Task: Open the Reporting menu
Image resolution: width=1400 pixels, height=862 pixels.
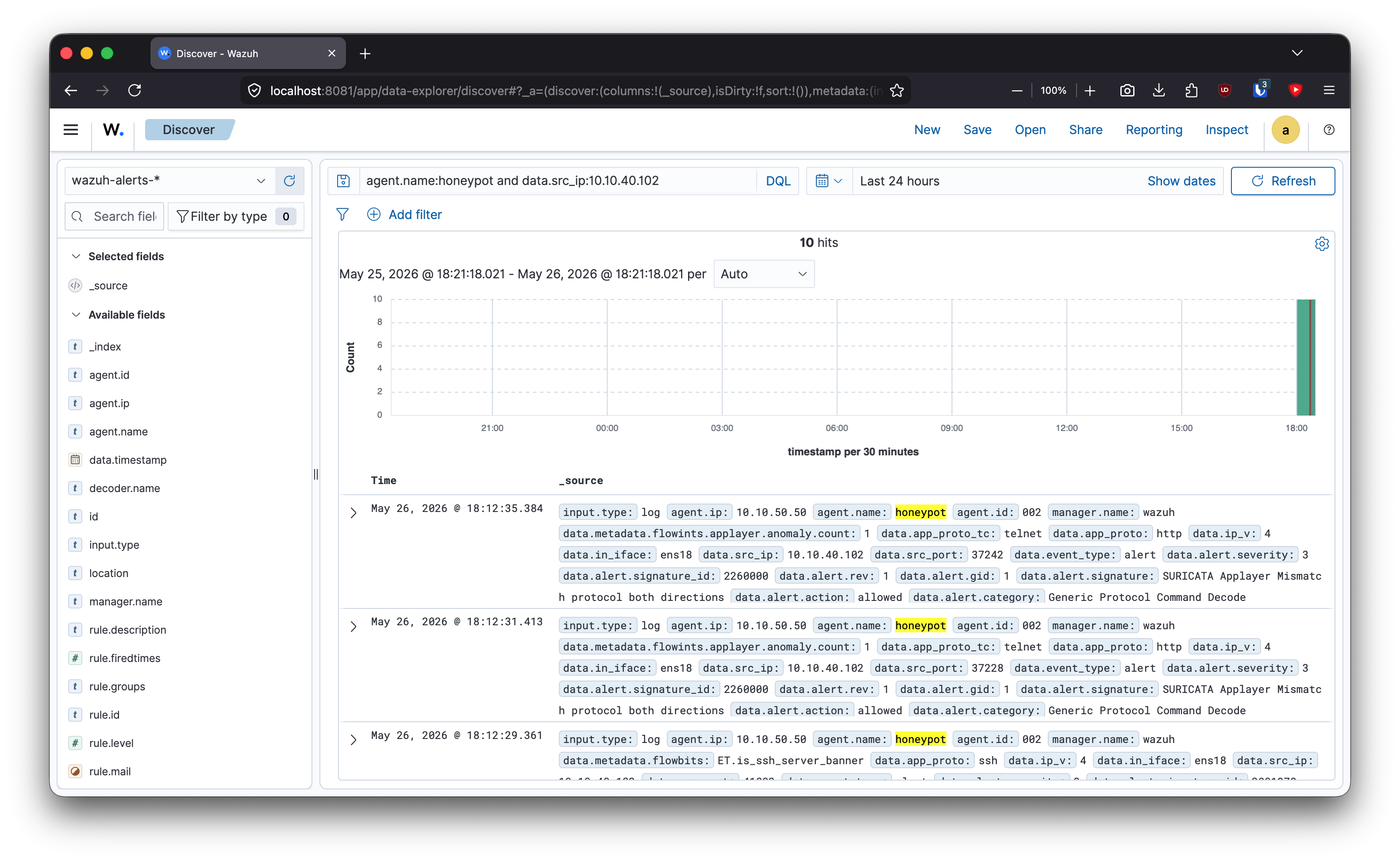Action: tap(1154, 130)
